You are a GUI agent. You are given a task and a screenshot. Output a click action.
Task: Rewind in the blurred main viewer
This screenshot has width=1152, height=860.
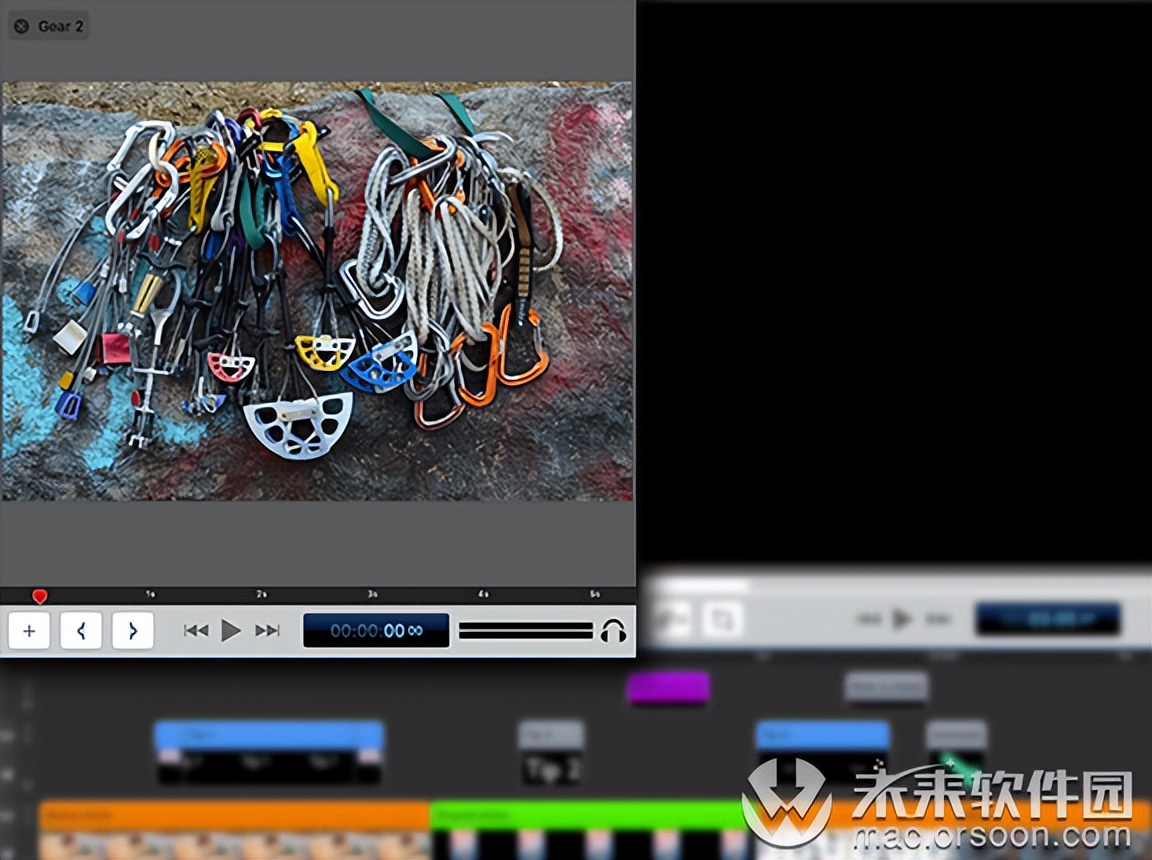868,619
